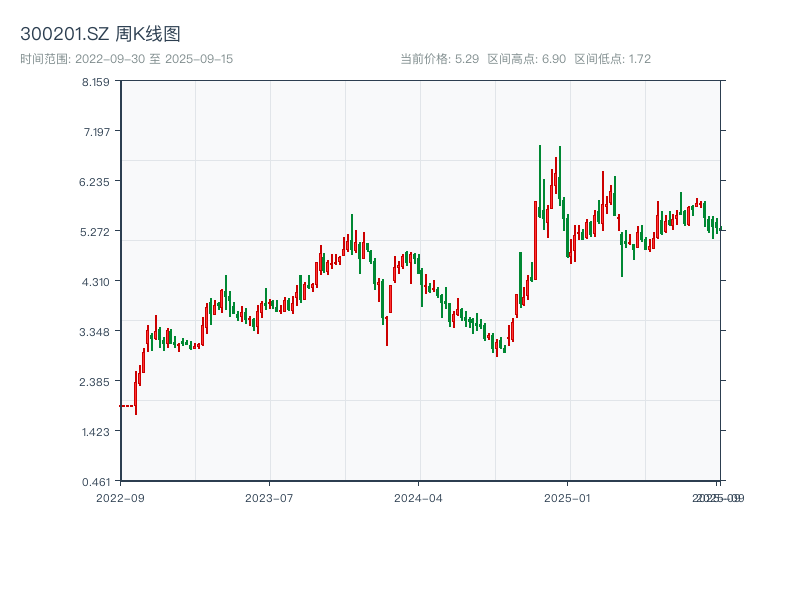Click y-axis label 1.423

coord(95,432)
